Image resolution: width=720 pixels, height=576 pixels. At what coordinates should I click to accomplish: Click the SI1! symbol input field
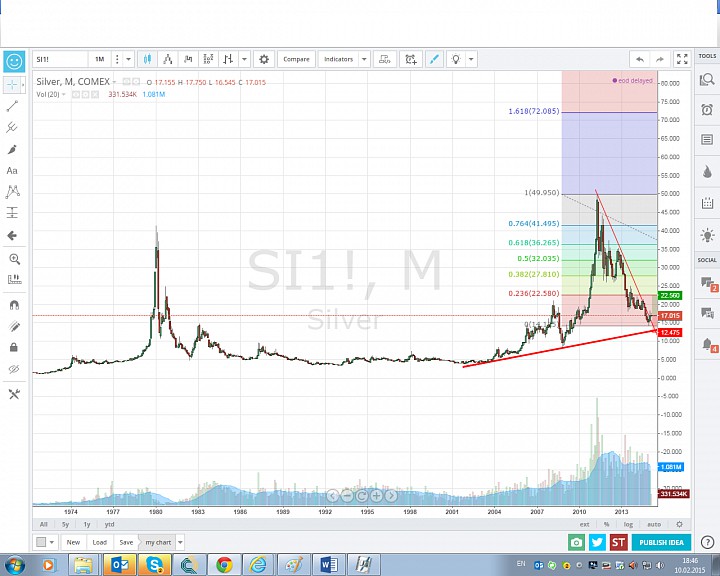click(x=61, y=59)
